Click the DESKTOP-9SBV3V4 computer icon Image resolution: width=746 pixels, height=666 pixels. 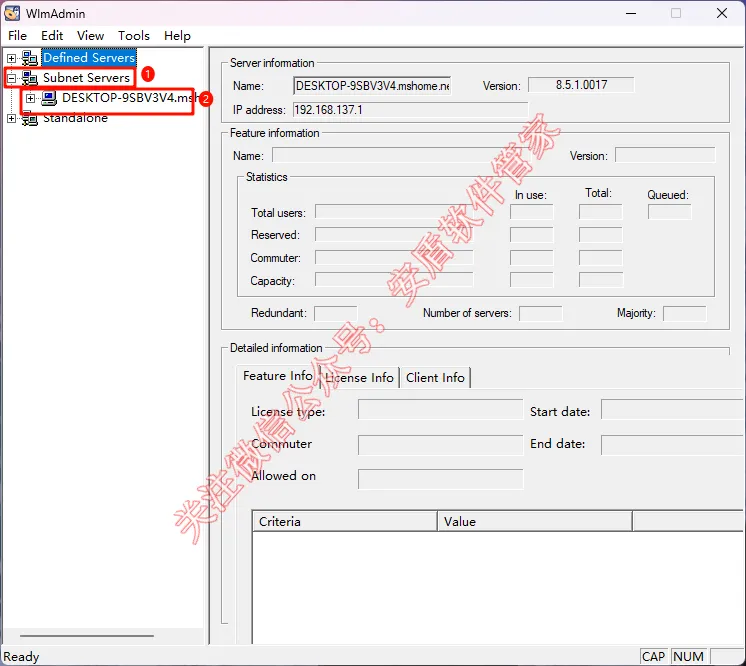(49, 98)
